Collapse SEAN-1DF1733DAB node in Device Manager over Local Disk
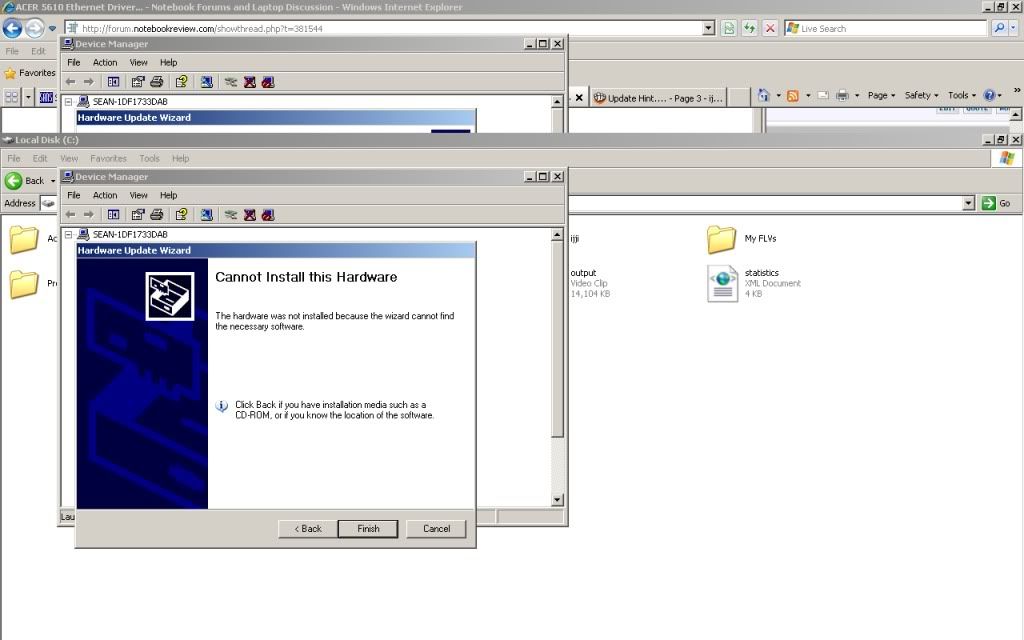The width and height of the screenshot is (1024, 640). click(x=68, y=234)
